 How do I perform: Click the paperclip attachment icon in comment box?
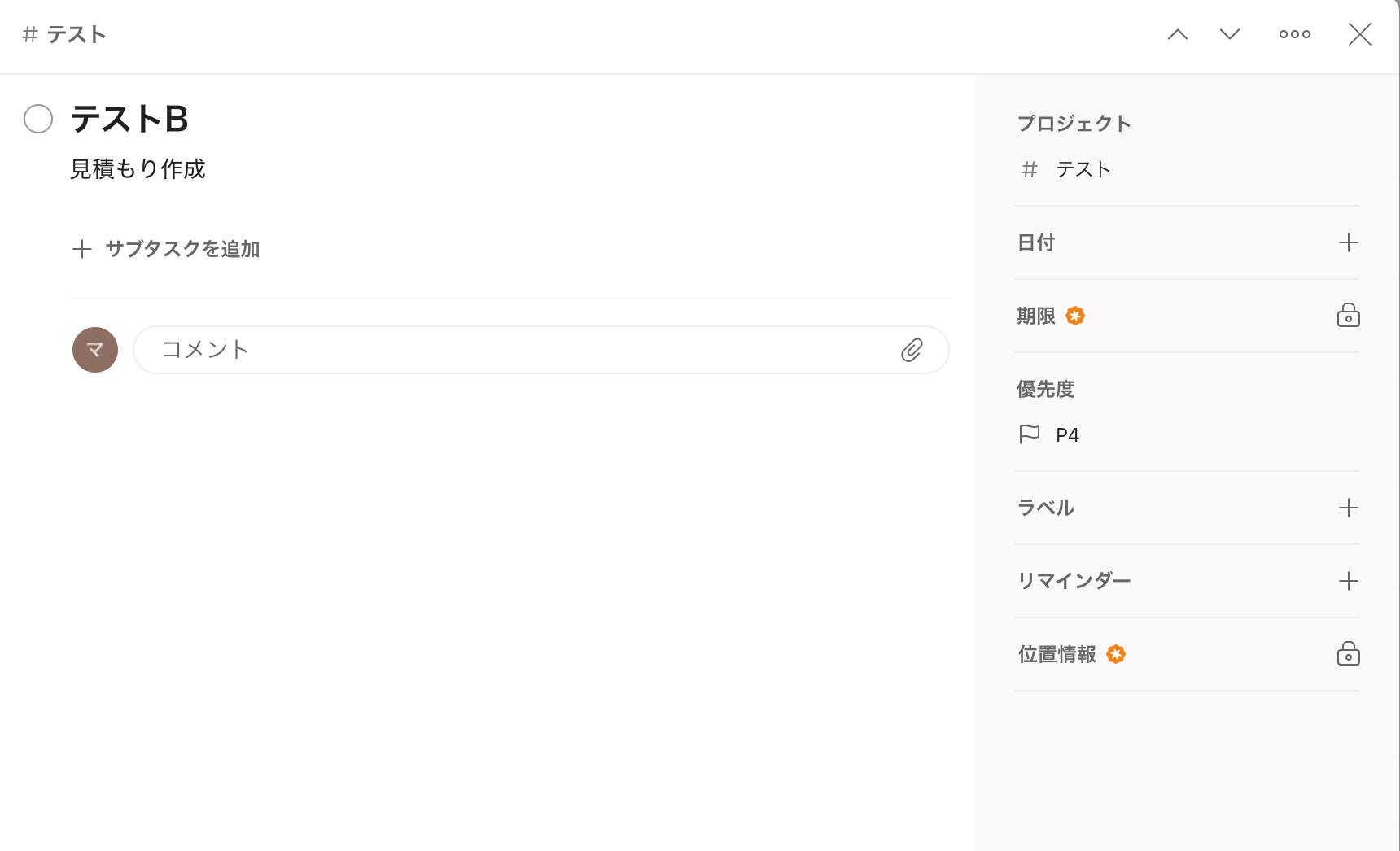click(x=912, y=350)
